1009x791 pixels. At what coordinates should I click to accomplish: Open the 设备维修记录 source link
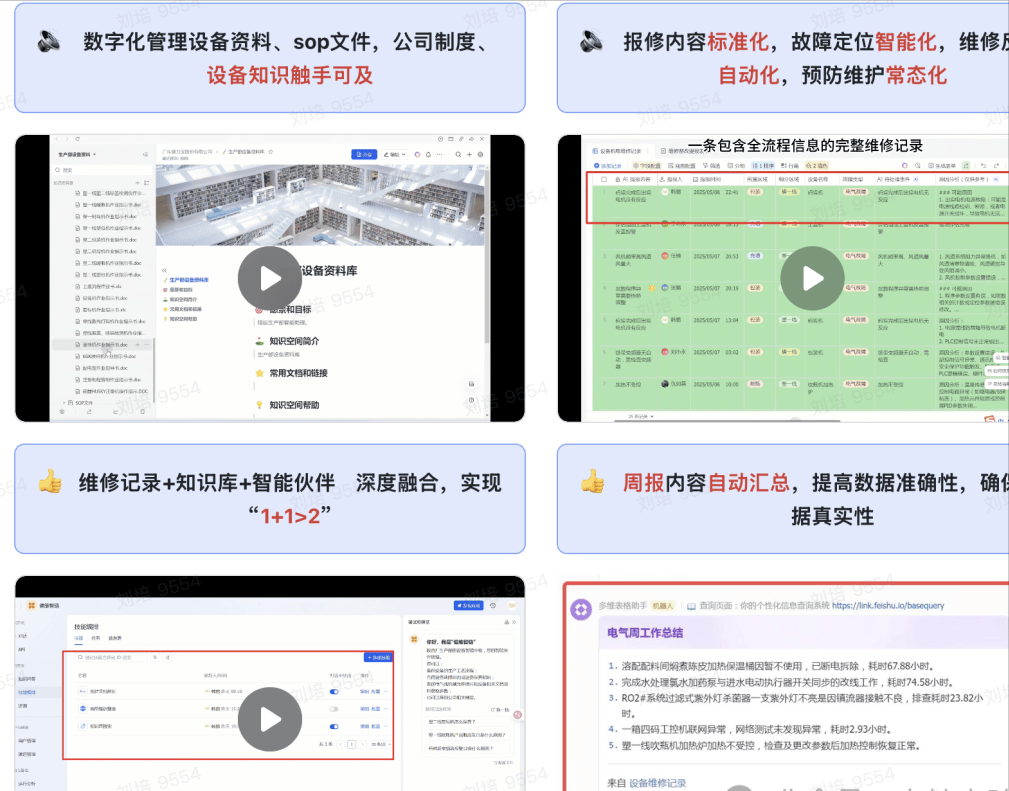click(657, 783)
